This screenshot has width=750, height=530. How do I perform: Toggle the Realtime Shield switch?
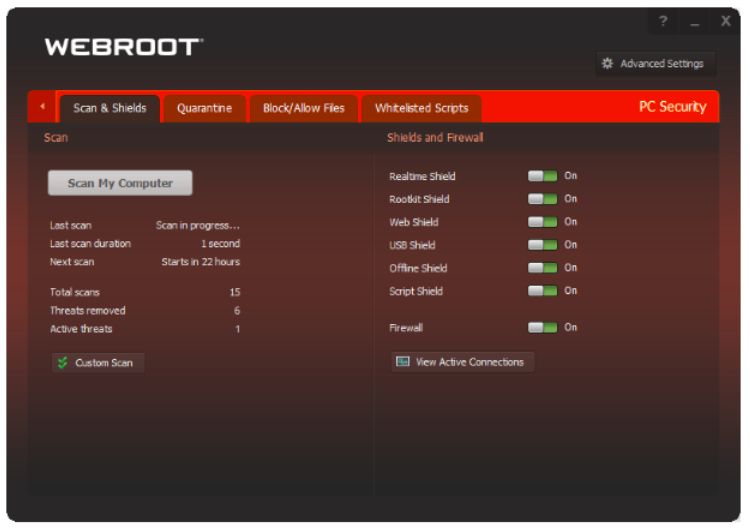pyautogui.click(x=542, y=176)
